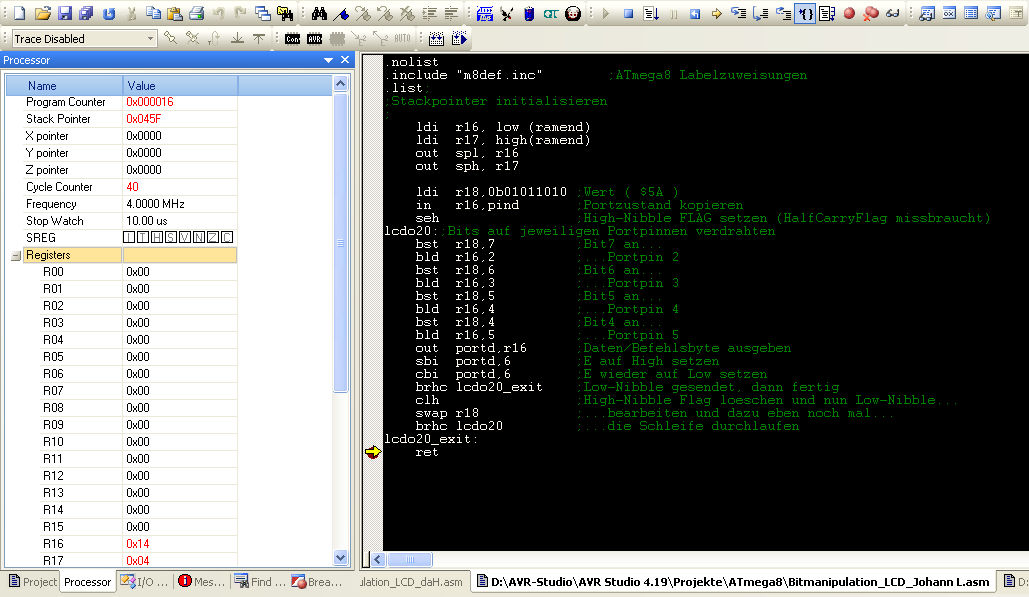Select the Program Counter value 0x000016
Image resolution: width=1029 pixels, height=597 pixels.
point(150,102)
